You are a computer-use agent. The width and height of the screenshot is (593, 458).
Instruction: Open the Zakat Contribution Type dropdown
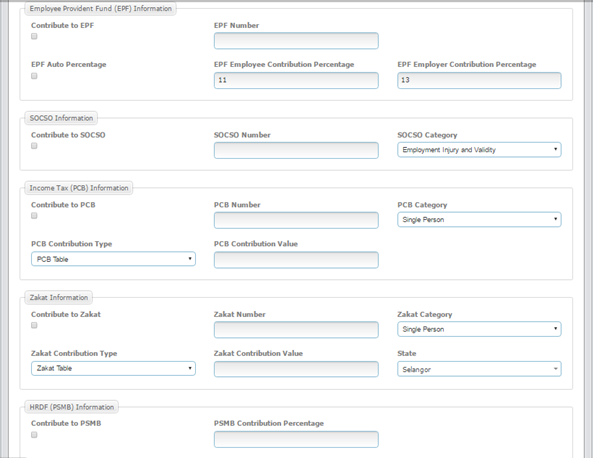click(113, 368)
